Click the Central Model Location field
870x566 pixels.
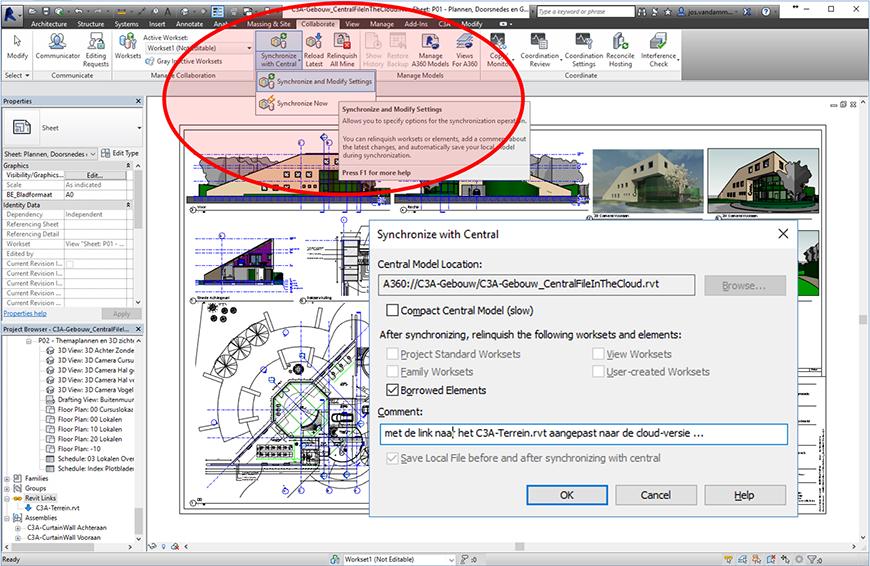(x=537, y=285)
